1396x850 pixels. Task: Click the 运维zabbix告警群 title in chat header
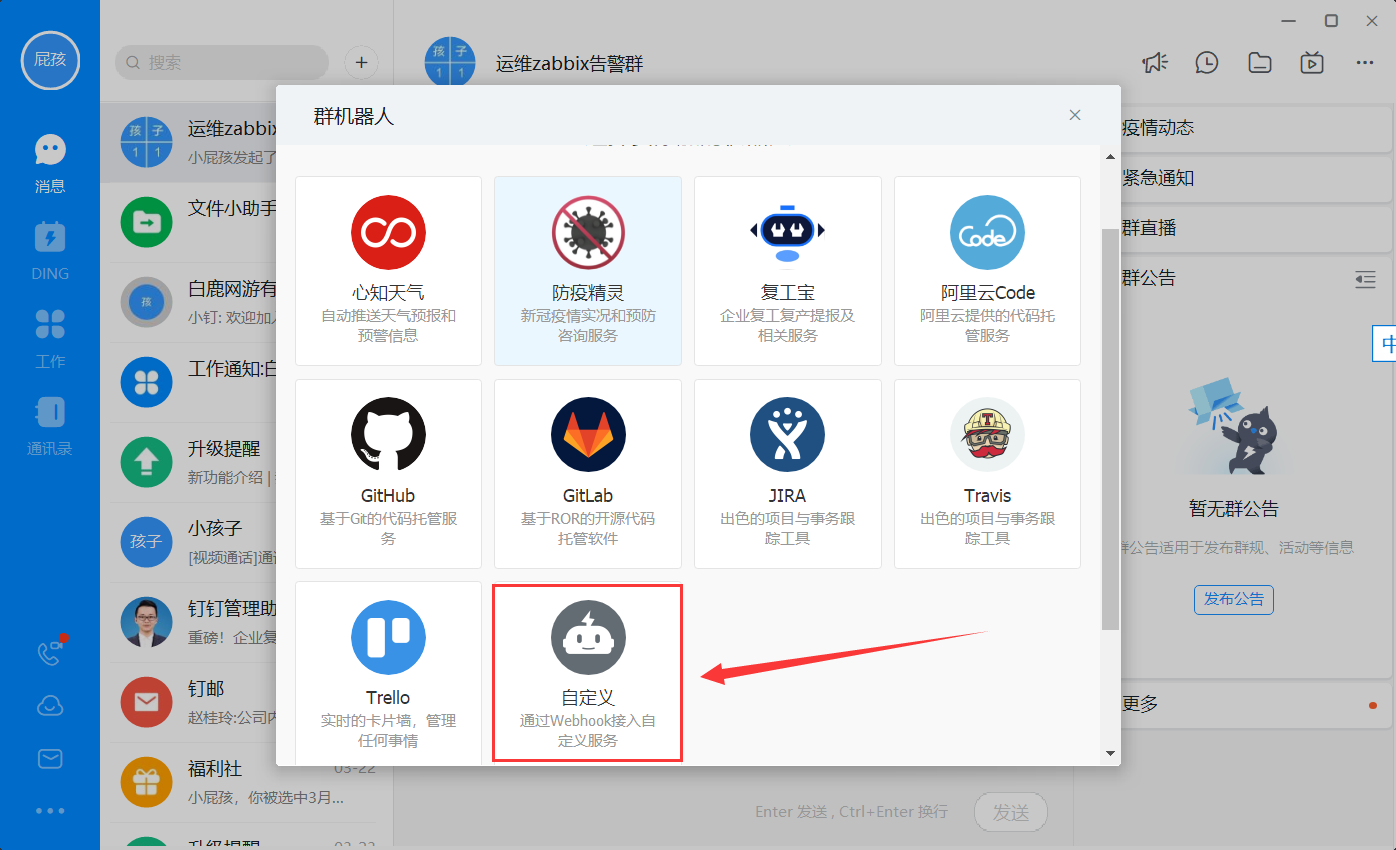(x=569, y=64)
